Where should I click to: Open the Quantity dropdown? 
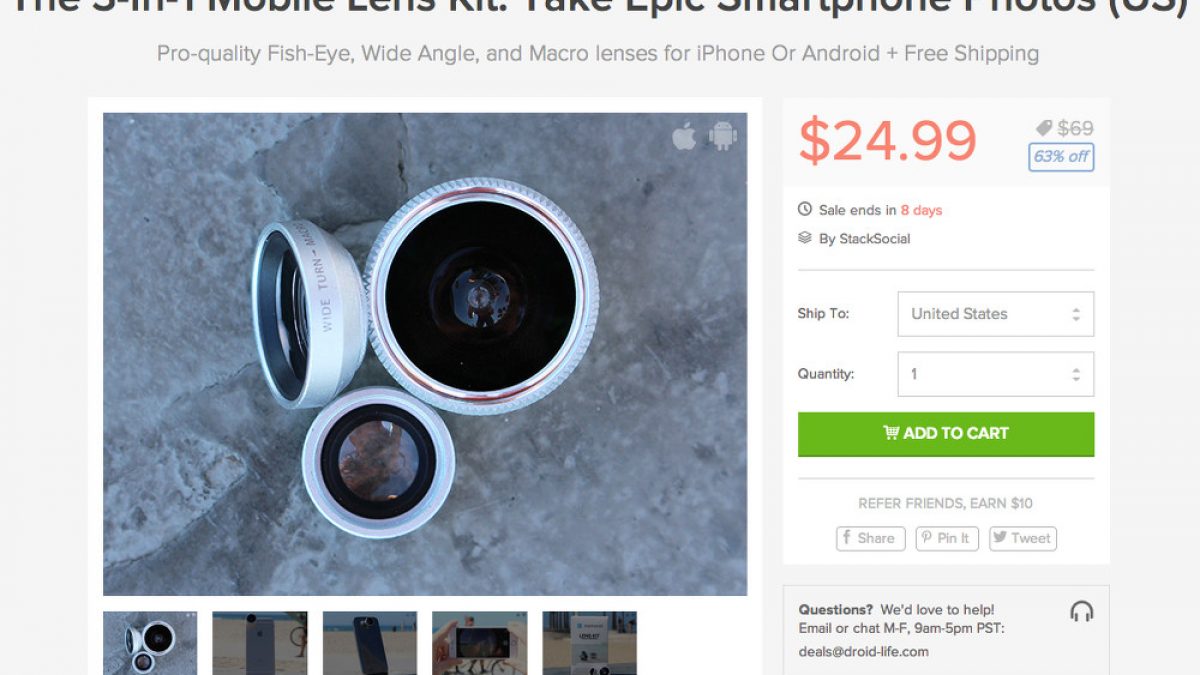pos(995,374)
